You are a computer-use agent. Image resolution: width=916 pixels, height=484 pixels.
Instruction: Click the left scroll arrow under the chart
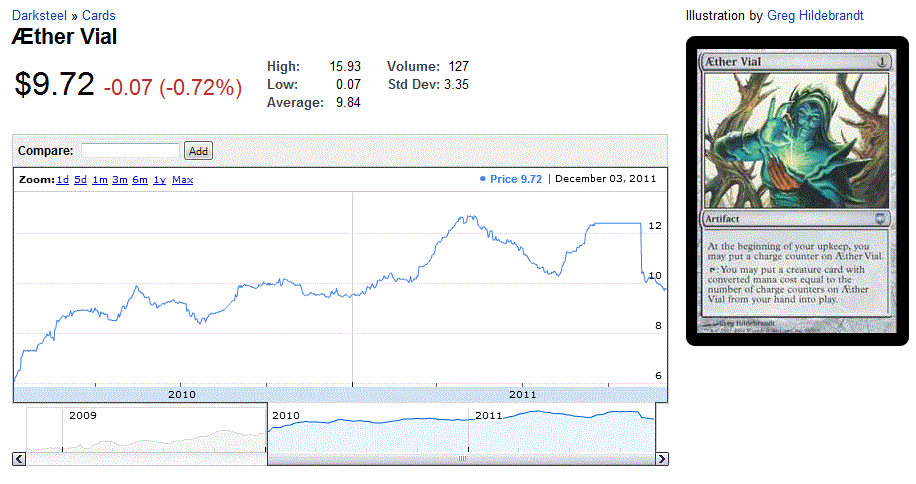[19, 459]
